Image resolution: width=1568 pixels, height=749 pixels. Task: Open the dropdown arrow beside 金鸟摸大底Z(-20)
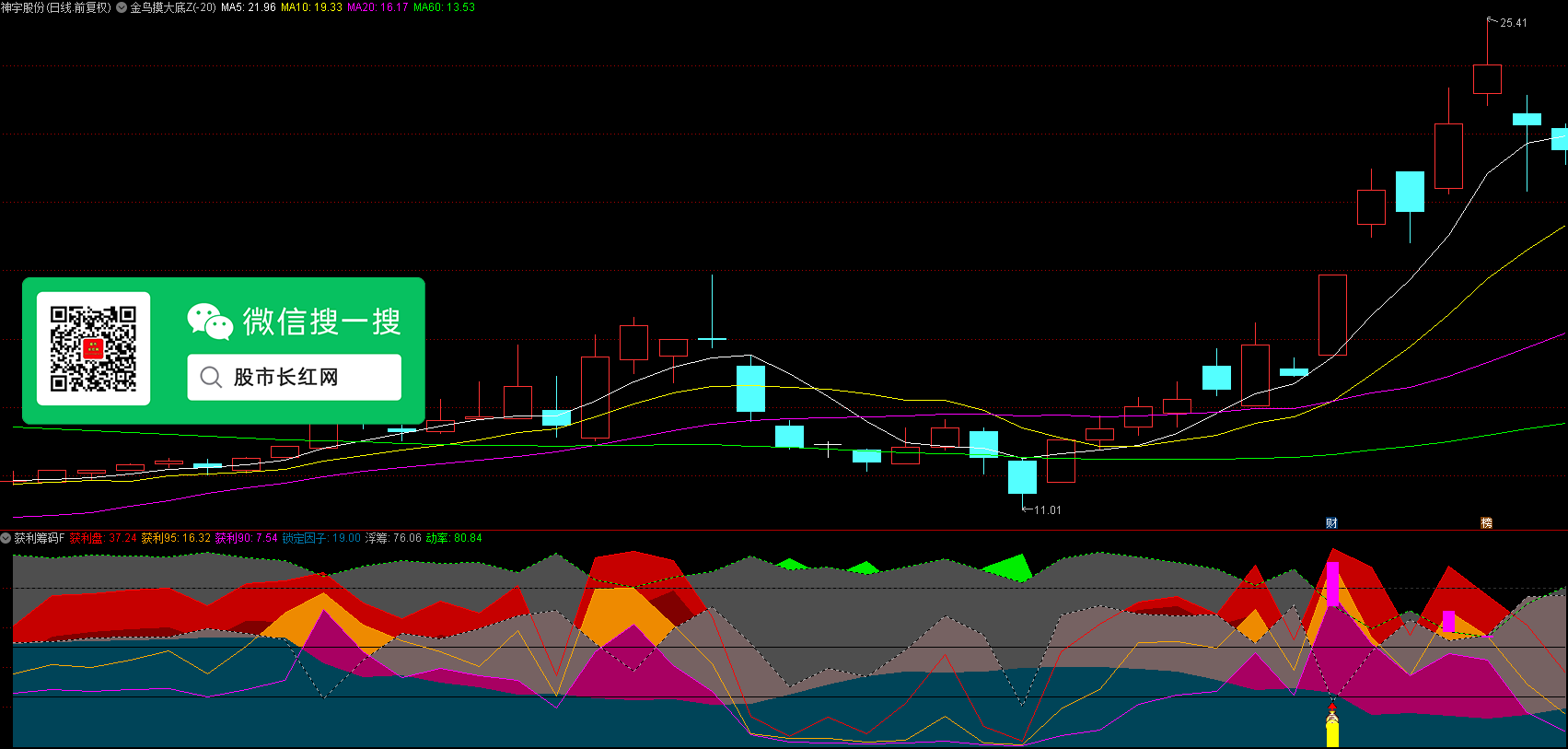click(x=122, y=7)
